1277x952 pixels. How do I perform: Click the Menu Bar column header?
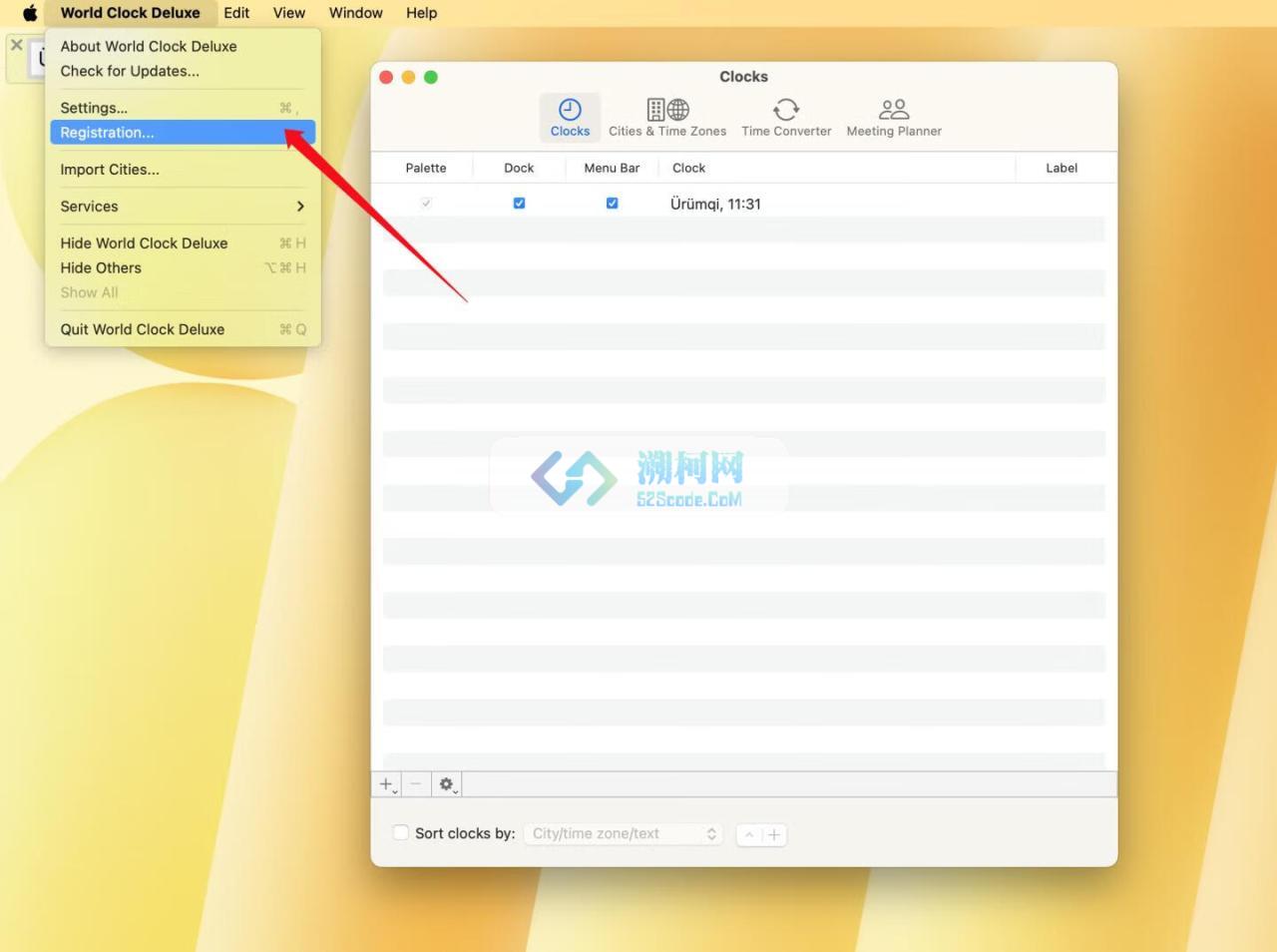coord(612,168)
